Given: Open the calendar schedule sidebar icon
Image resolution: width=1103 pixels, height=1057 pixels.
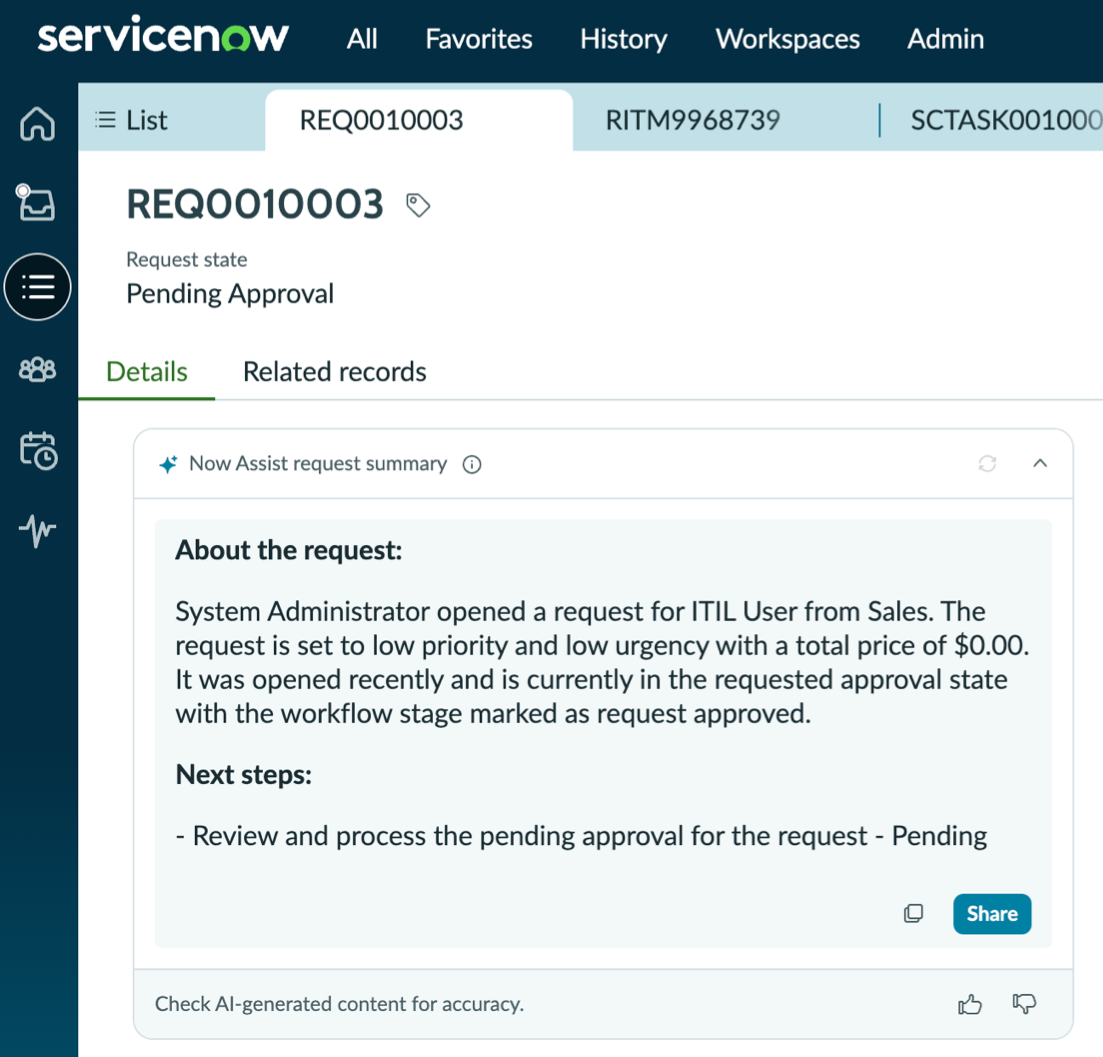Looking at the screenshot, I should [38, 450].
